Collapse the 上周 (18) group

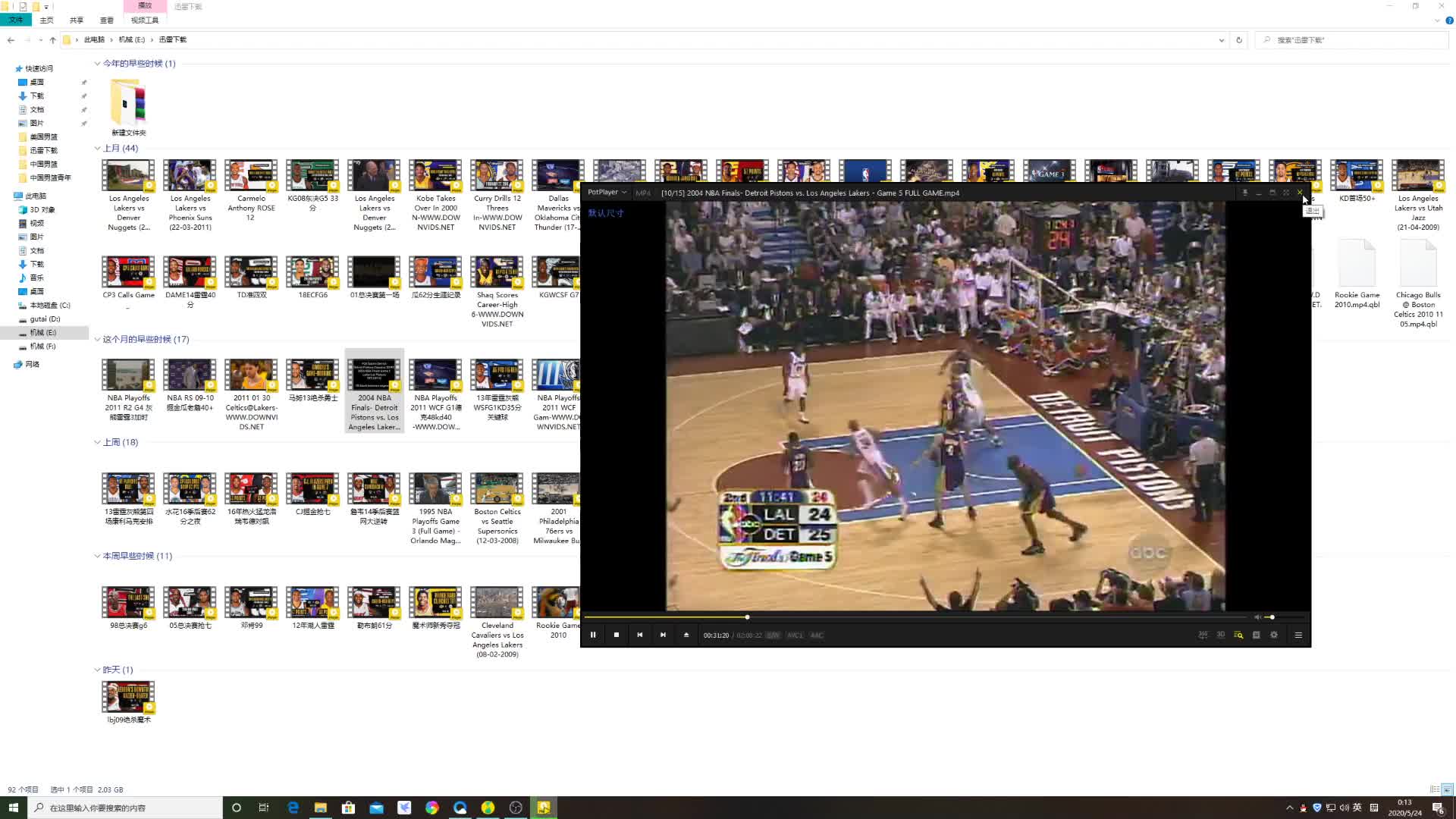coord(97,442)
